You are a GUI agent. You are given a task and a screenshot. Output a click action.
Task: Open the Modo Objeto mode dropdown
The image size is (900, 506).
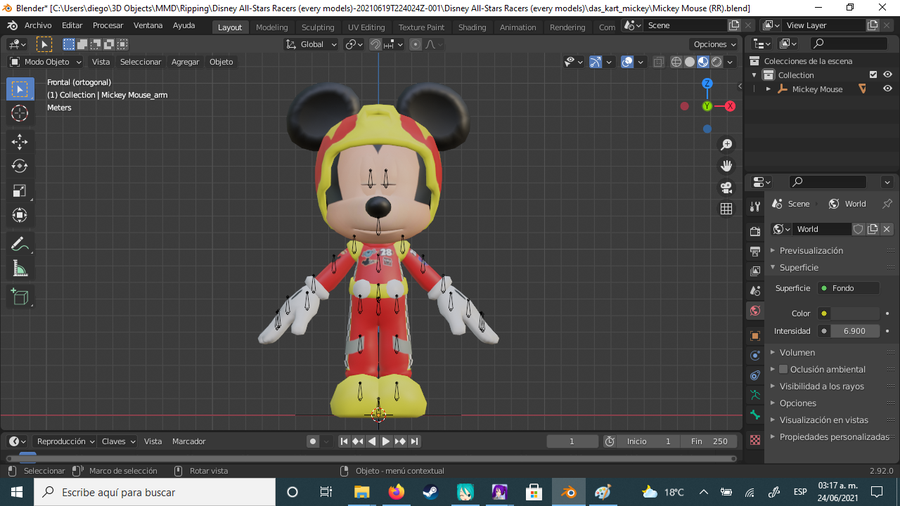point(46,62)
